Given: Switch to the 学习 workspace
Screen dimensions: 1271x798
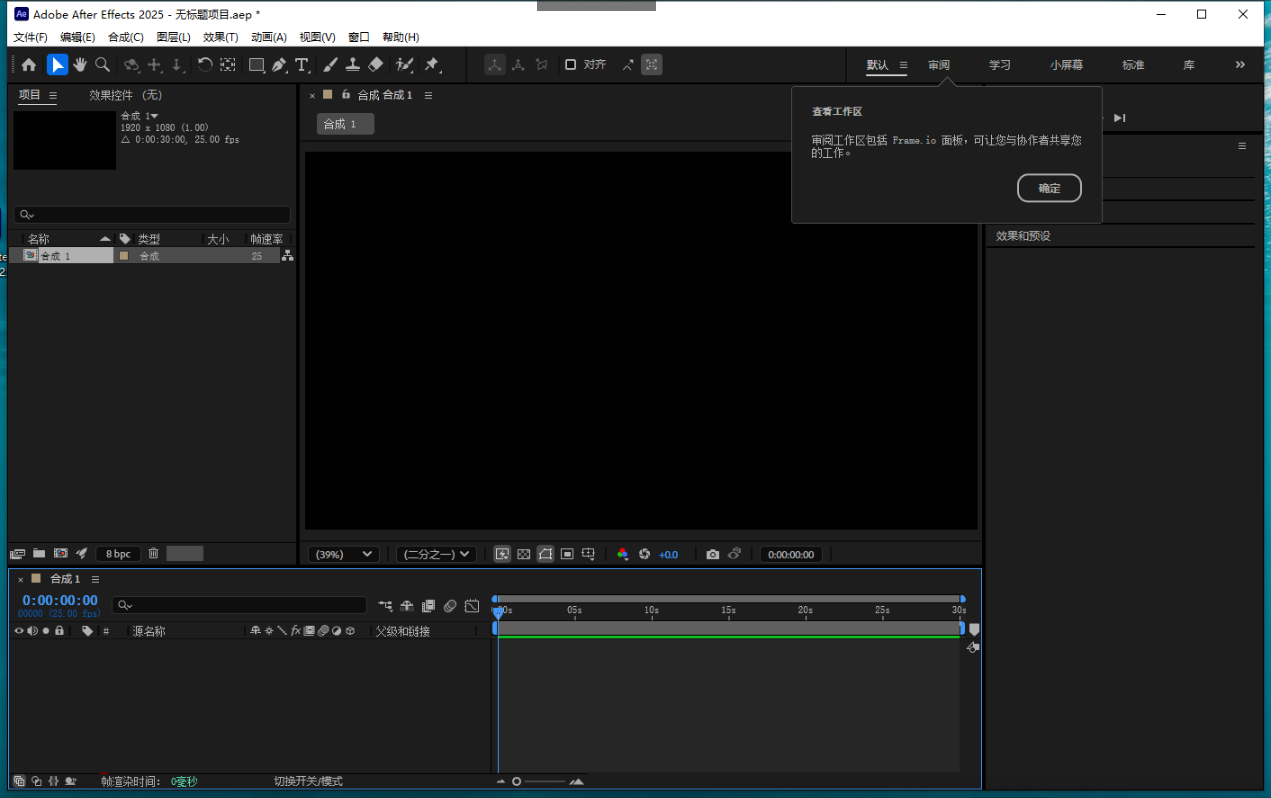Looking at the screenshot, I should coord(1000,65).
